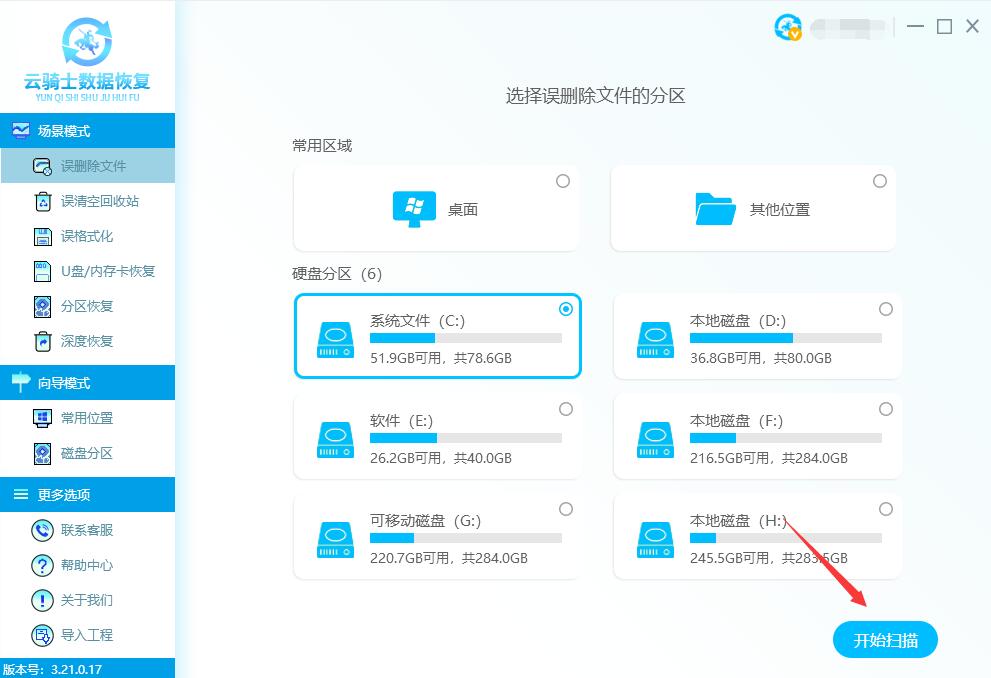Select the 系统文件 (C:) radio button
Viewport: 991px width, 678px height.
566,309
